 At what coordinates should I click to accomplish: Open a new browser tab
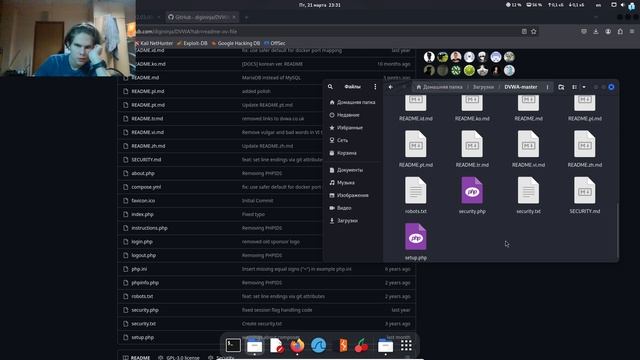click(x=246, y=17)
